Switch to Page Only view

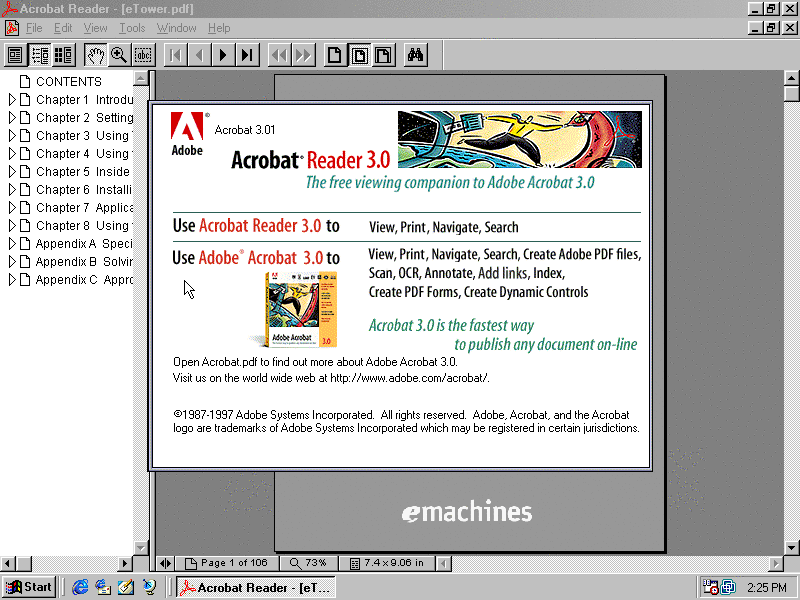click(x=16, y=55)
